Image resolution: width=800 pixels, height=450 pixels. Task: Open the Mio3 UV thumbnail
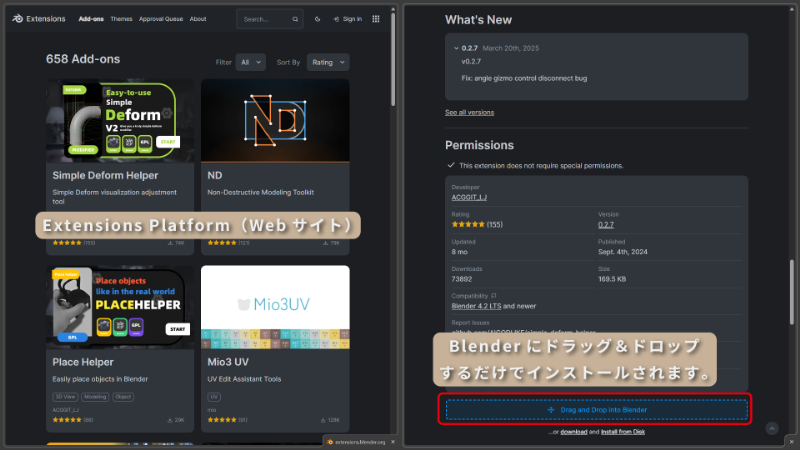coord(275,307)
